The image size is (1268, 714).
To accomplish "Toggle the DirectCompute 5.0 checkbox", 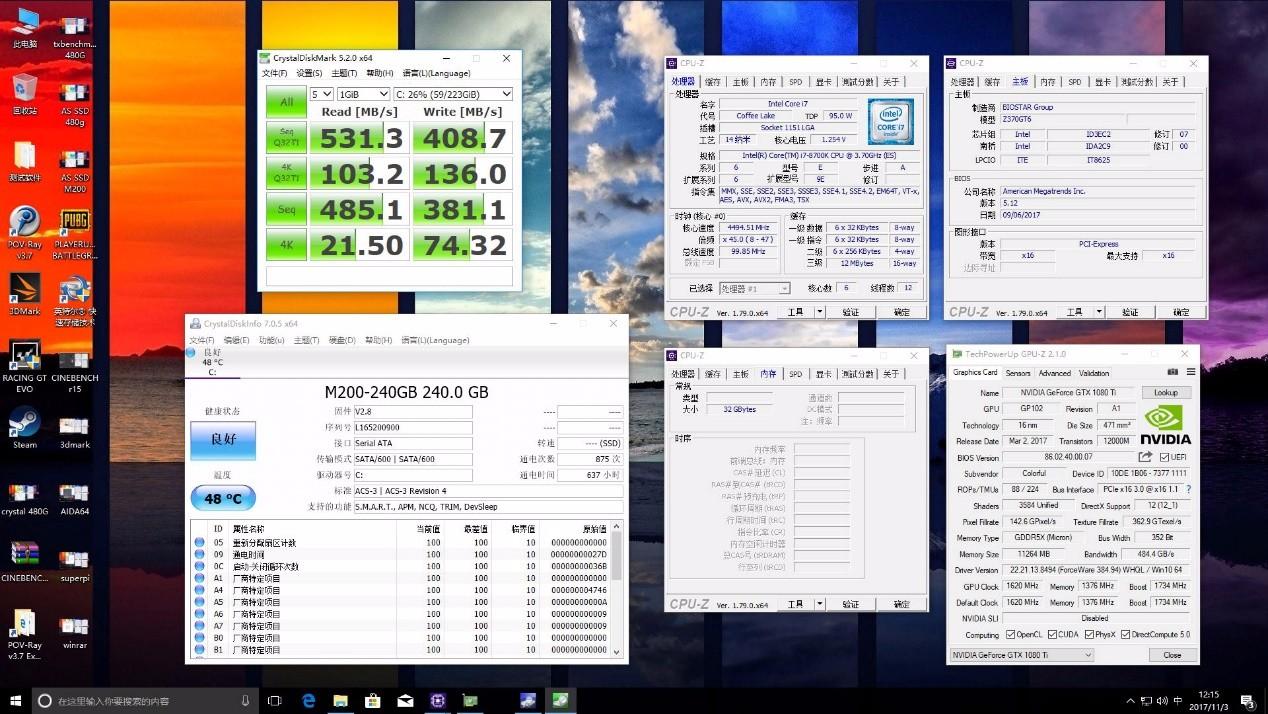I will point(1127,634).
